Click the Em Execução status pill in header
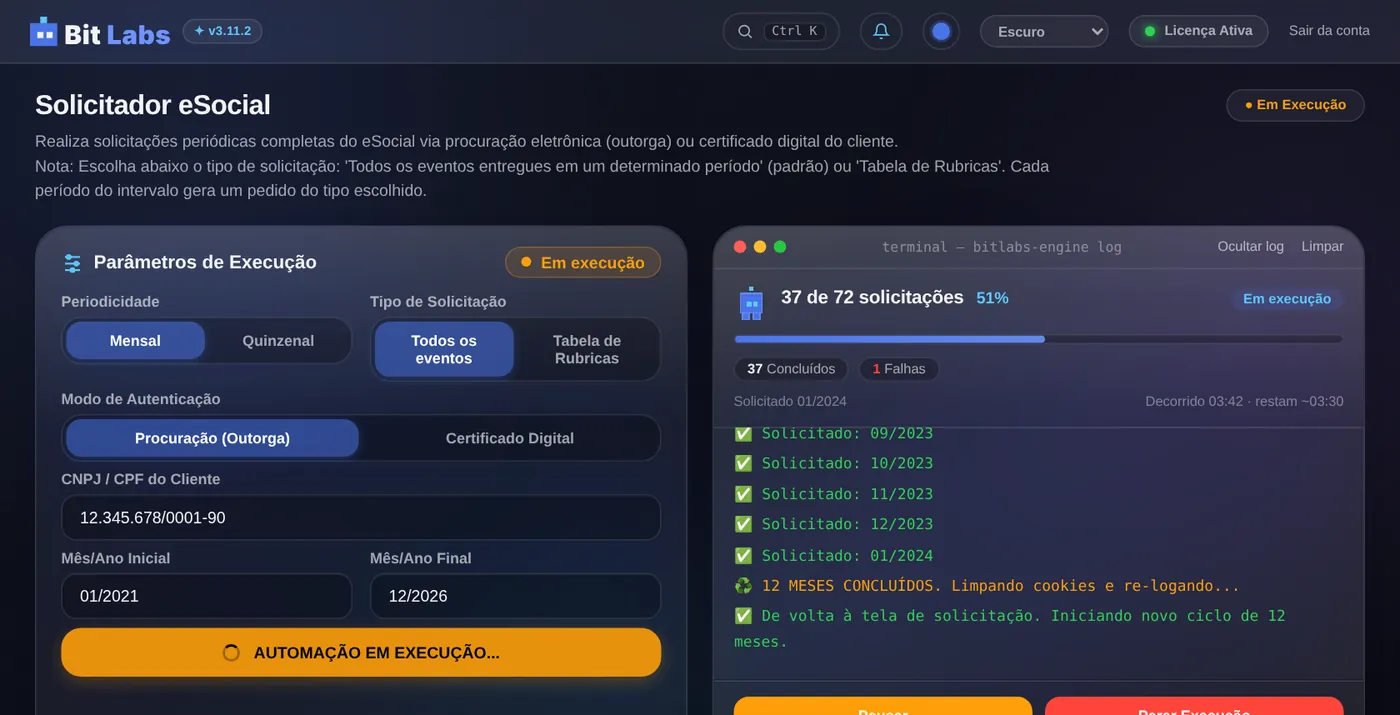 coord(1295,105)
